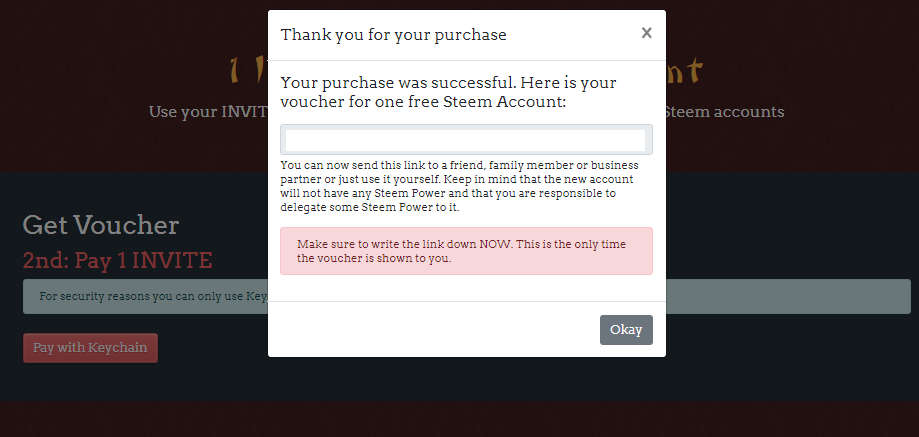Click the '2nd: Pay 1 INVITE' subheading
The width and height of the screenshot is (919, 437).
pos(117,261)
